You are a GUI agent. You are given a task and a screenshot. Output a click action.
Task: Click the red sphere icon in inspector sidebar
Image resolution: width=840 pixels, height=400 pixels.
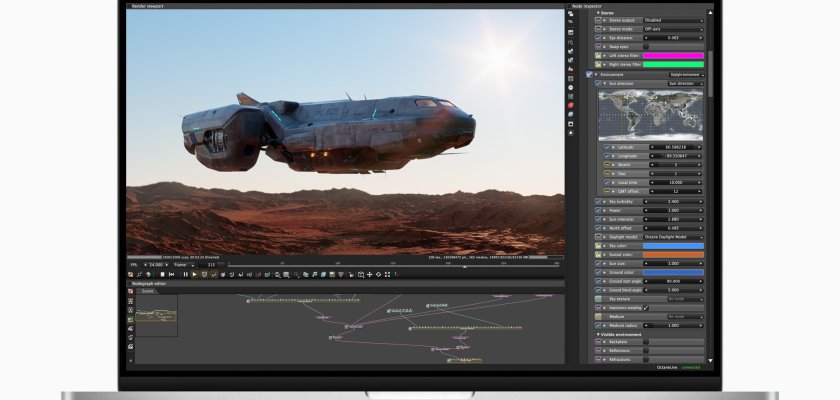coord(570,104)
